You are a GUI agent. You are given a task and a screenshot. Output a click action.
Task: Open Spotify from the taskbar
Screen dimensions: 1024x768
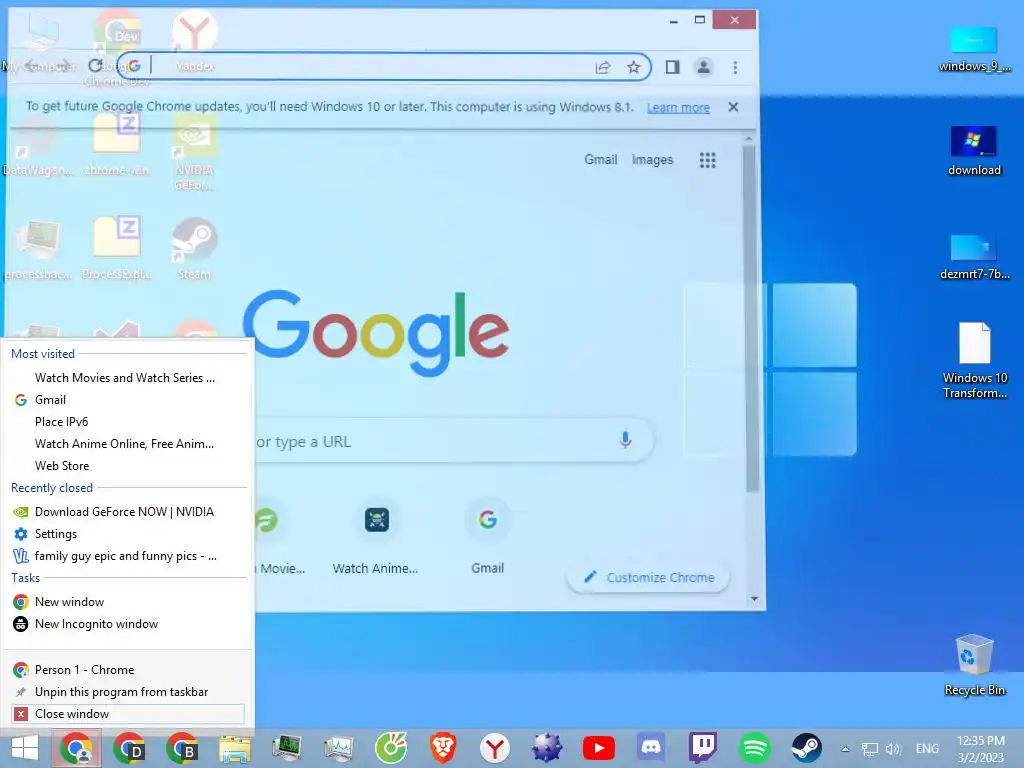point(754,748)
